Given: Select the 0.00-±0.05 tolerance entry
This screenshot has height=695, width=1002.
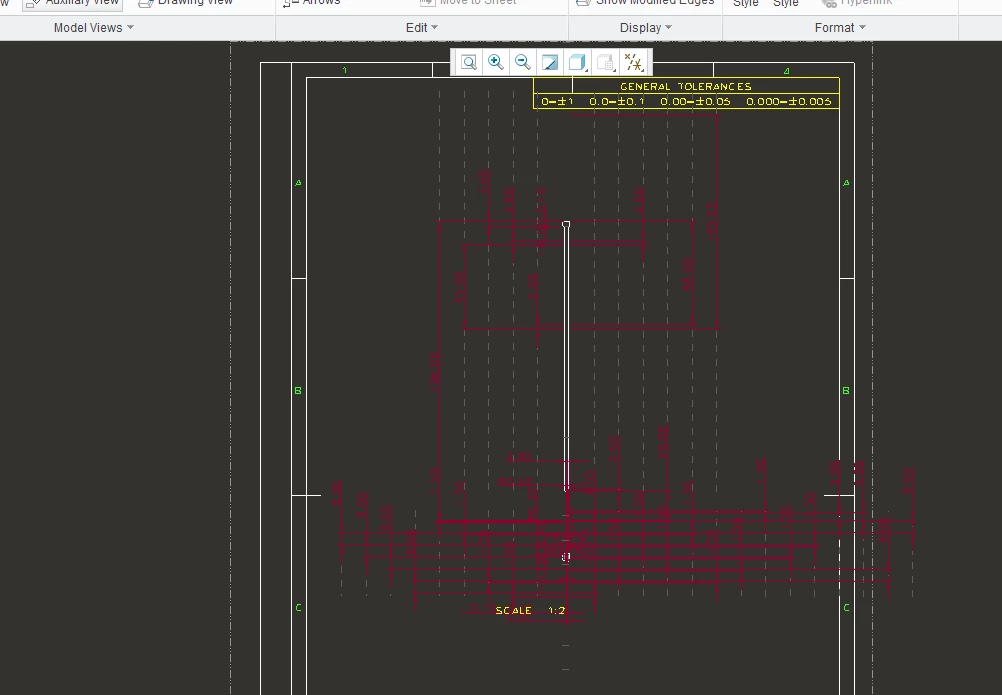Looking at the screenshot, I should (695, 102).
